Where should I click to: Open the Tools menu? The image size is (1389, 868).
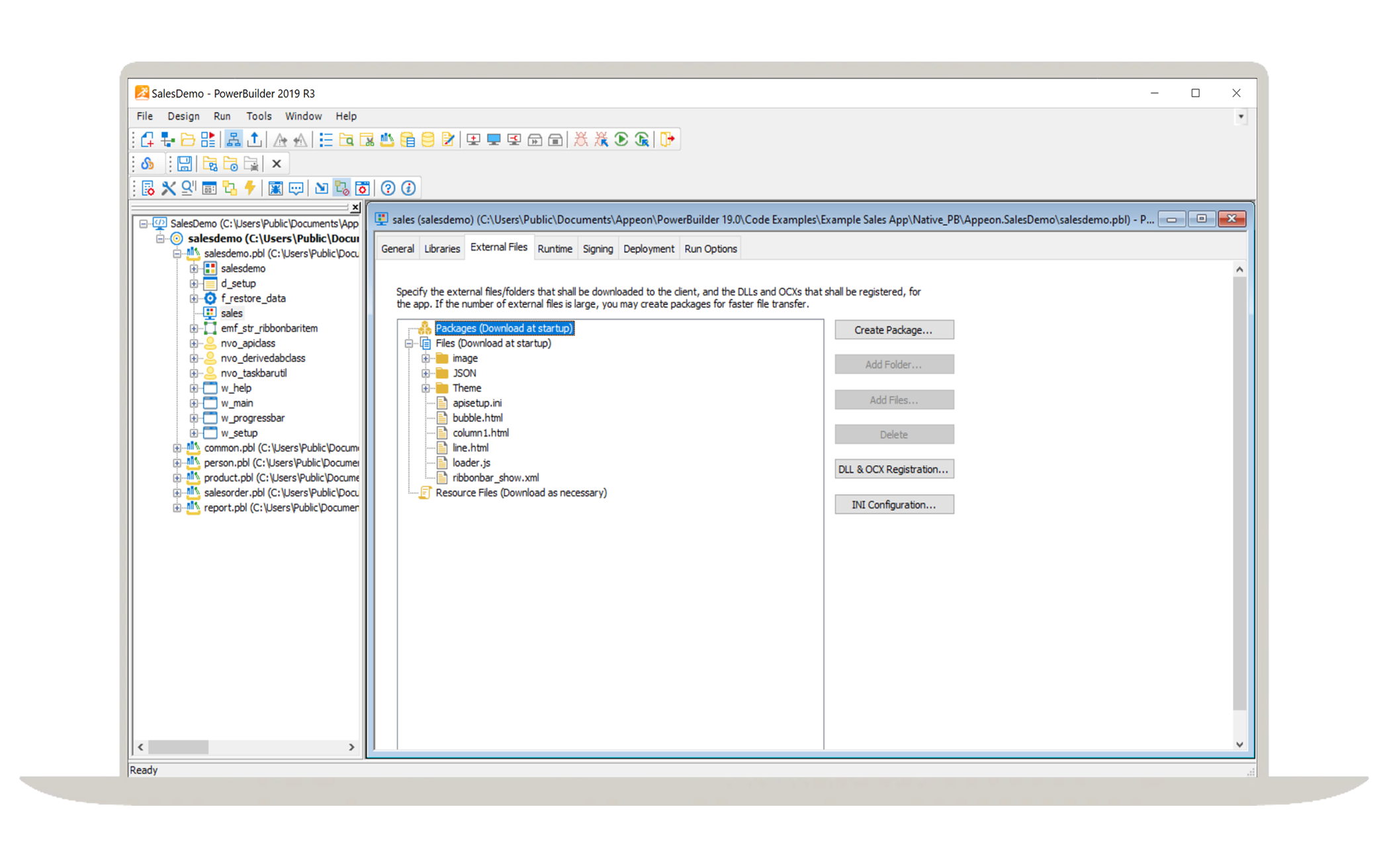click(x=259, y=116)
